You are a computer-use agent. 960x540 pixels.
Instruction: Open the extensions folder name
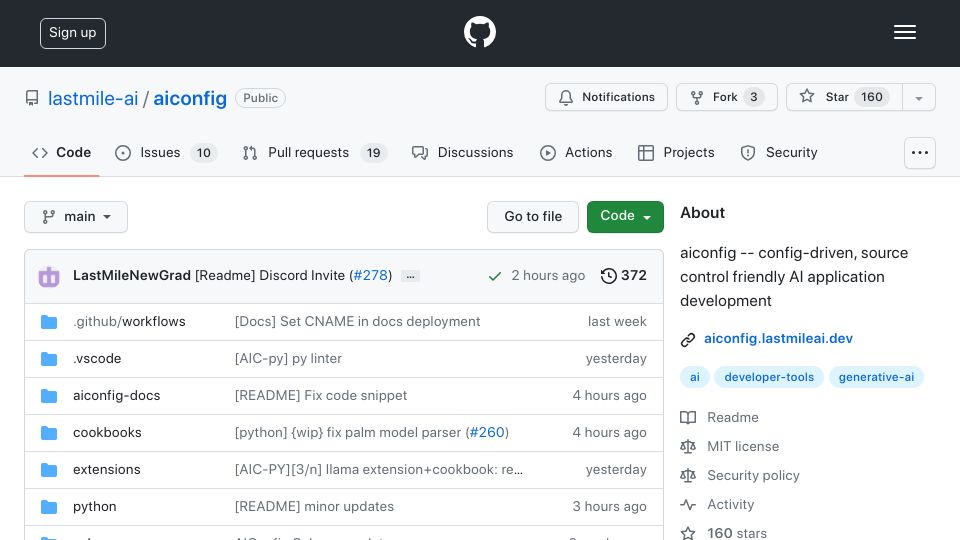coord(107,470)
